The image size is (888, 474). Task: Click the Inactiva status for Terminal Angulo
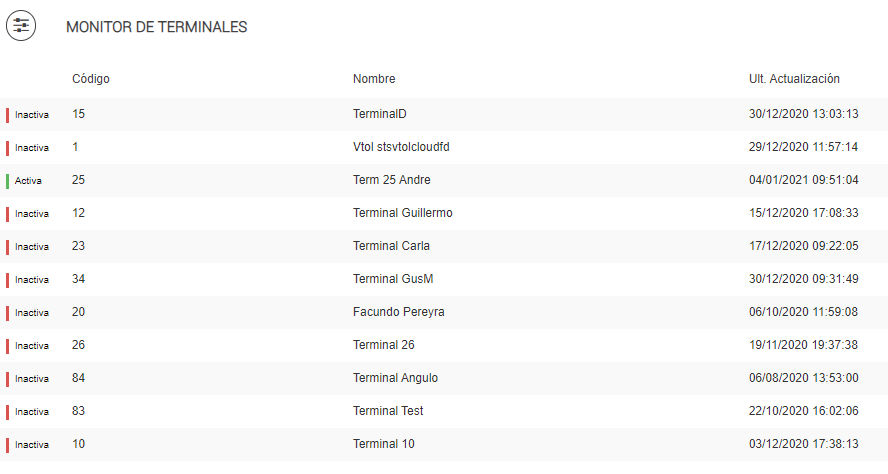click(x=30, y=379)
